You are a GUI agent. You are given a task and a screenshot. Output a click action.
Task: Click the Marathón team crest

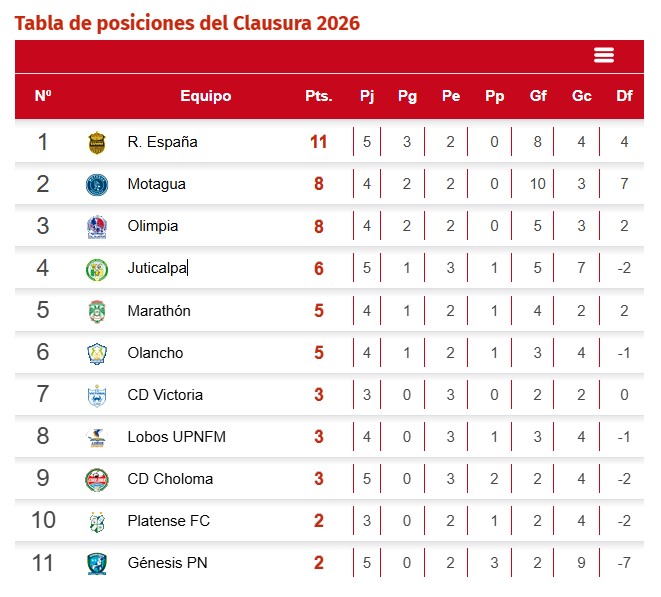pyautogui.click(x=96, y=311)
